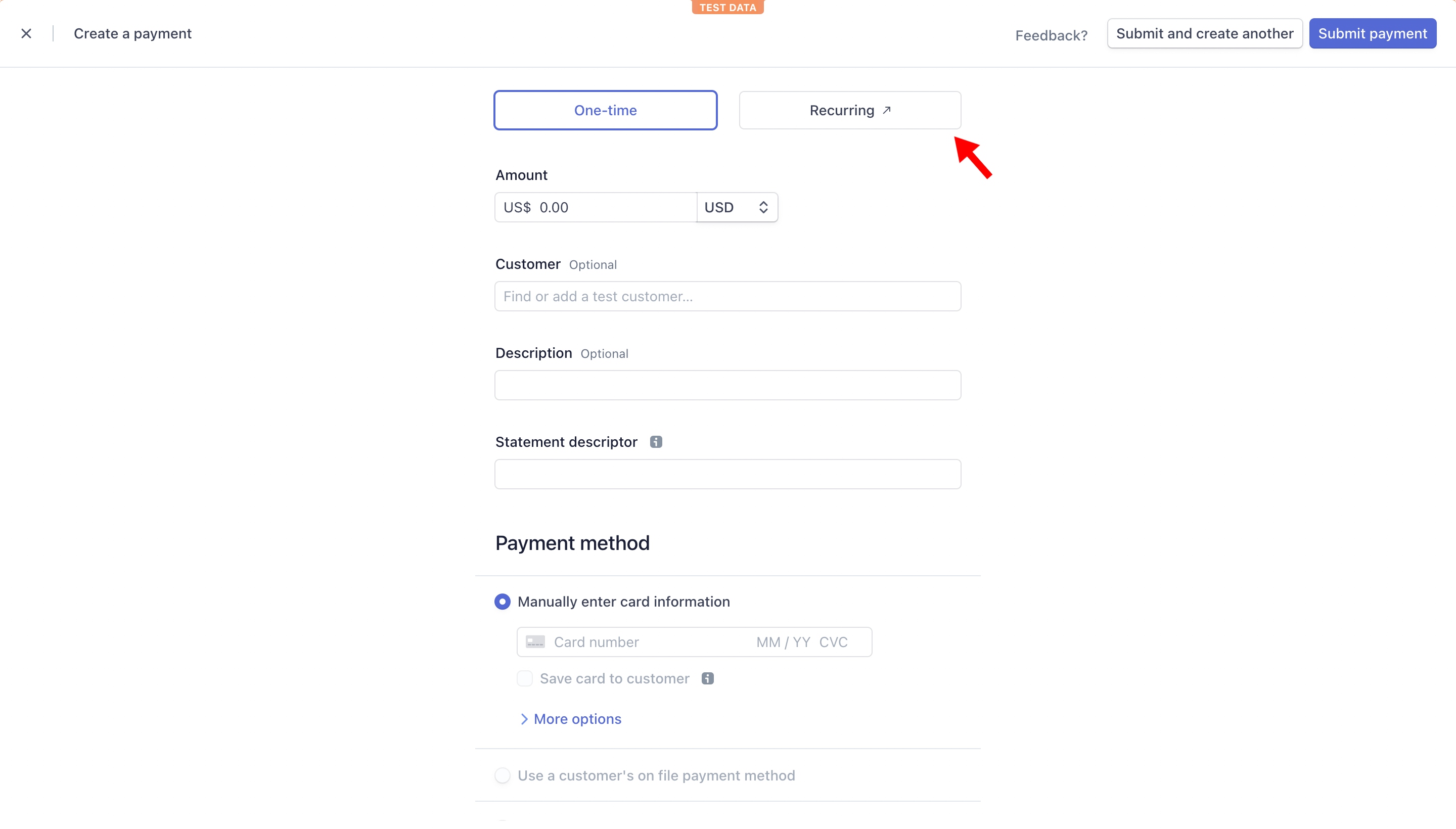
Task: Click the external link arrow on Recurring
Action: point(887,110)
